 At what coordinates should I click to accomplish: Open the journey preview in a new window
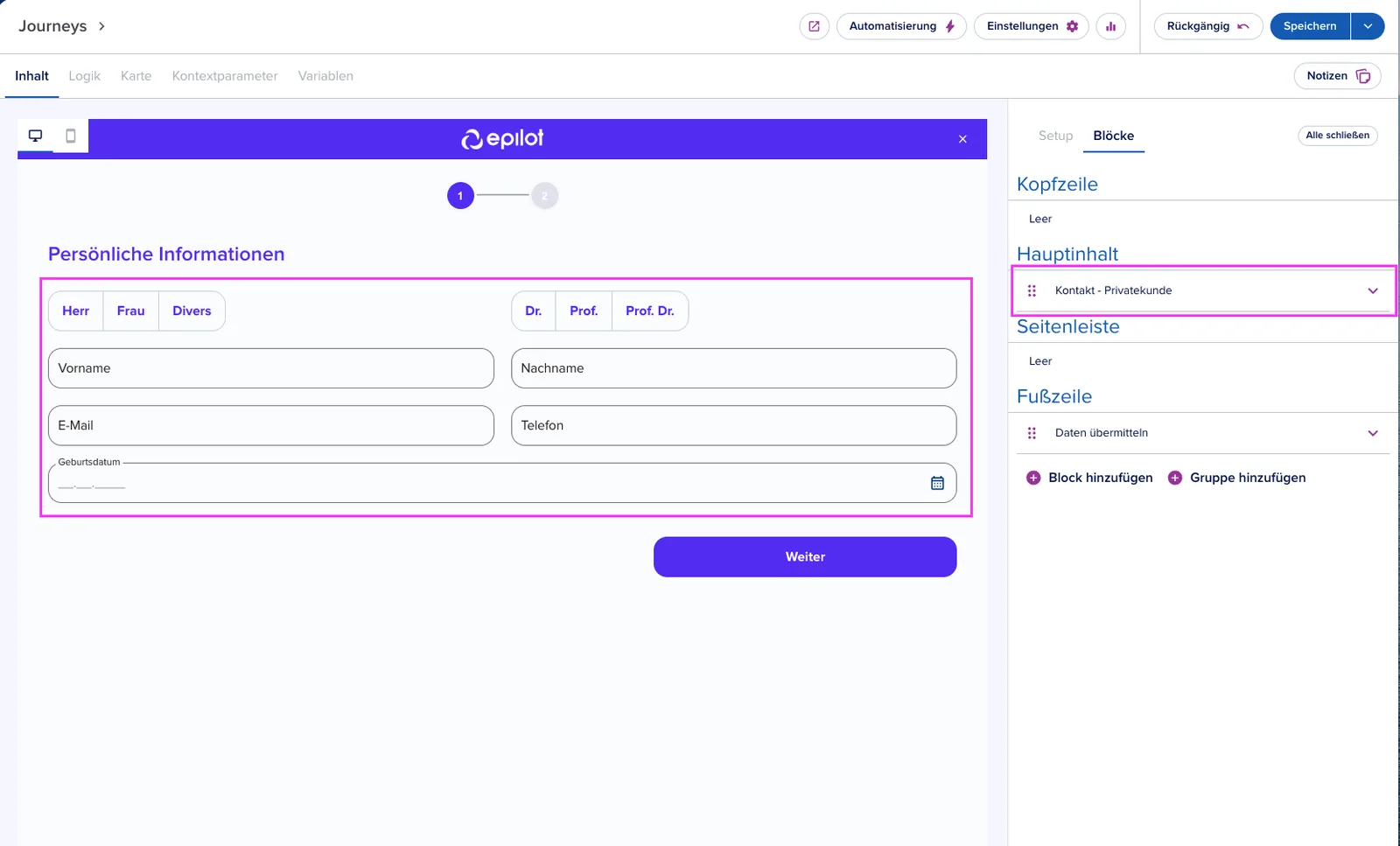(x=814, y=26)
